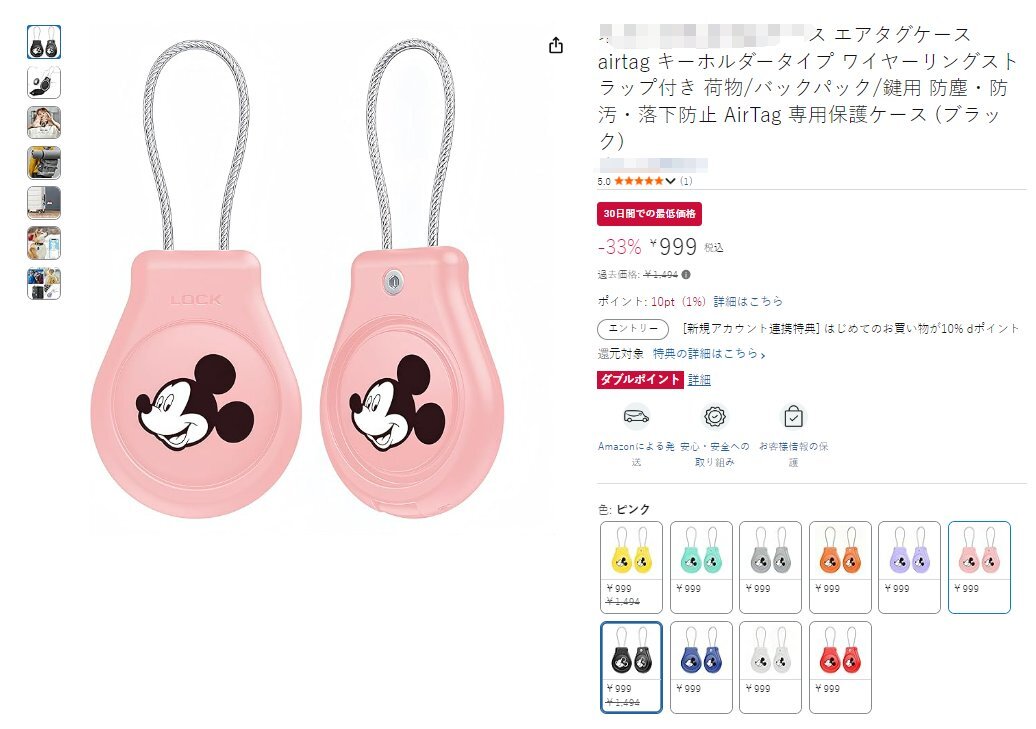Image resolution: width=1036 pixels, height=729 pixels.
Task: Click the エントリー button
Action: 633,328
